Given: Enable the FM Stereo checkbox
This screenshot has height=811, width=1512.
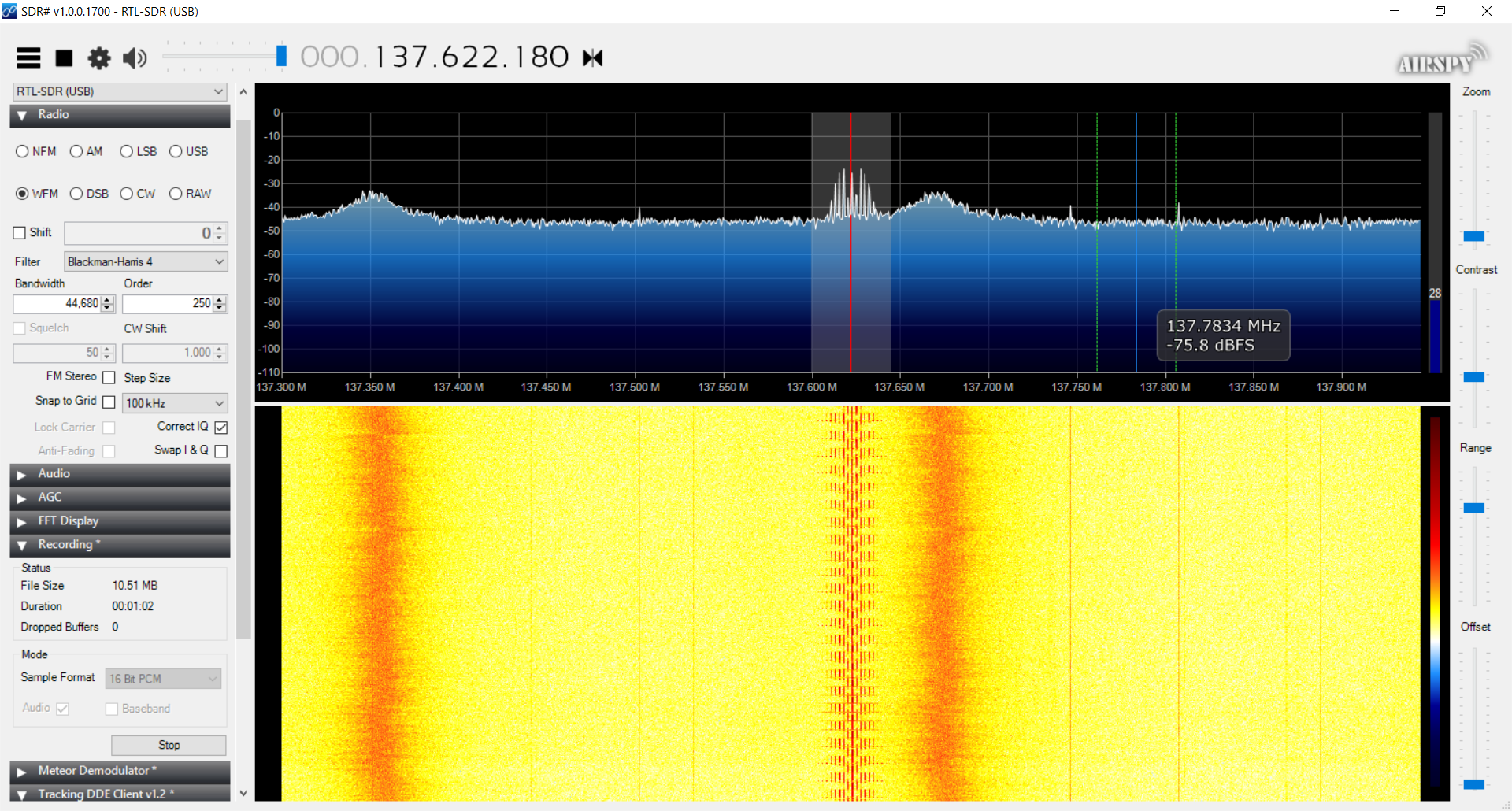Looking at the screenshot, I should [109, 378].
